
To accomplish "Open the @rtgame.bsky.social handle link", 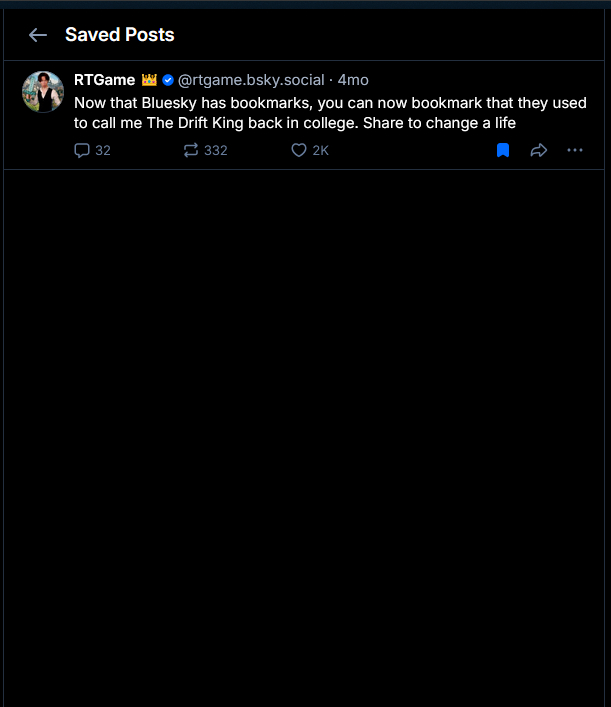I will click(x=251, y=80).
